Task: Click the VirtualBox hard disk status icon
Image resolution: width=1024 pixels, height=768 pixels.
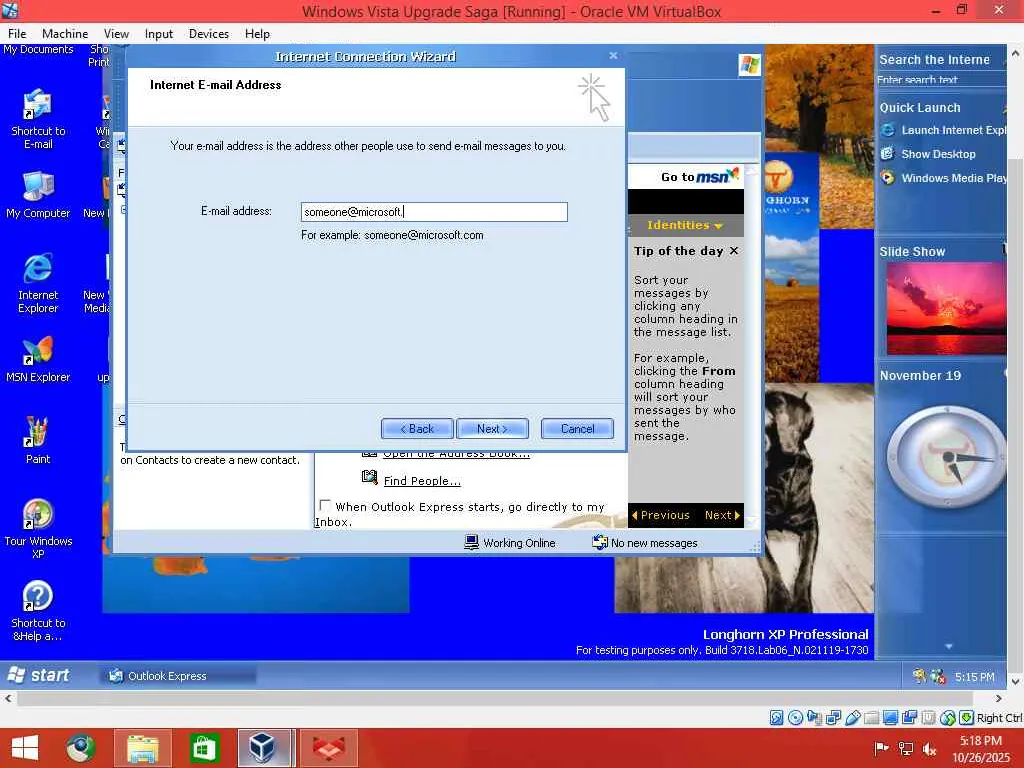Action: (x=776, y=718)
